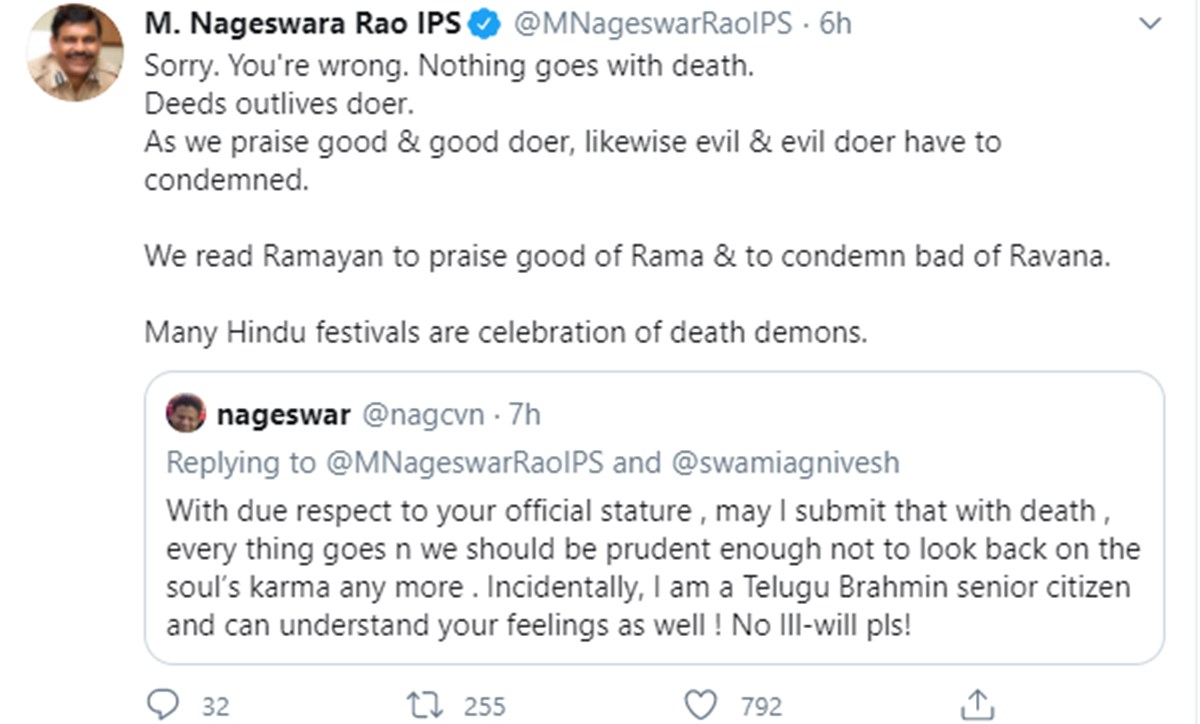This screenshot has width=1200, height=724.
Task: Like the tweet with the heart icon
Action: click(706, 705)
